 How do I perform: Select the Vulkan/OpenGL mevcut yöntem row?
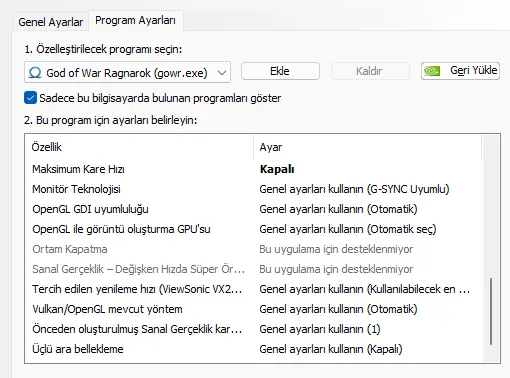(x=253, y=309)
